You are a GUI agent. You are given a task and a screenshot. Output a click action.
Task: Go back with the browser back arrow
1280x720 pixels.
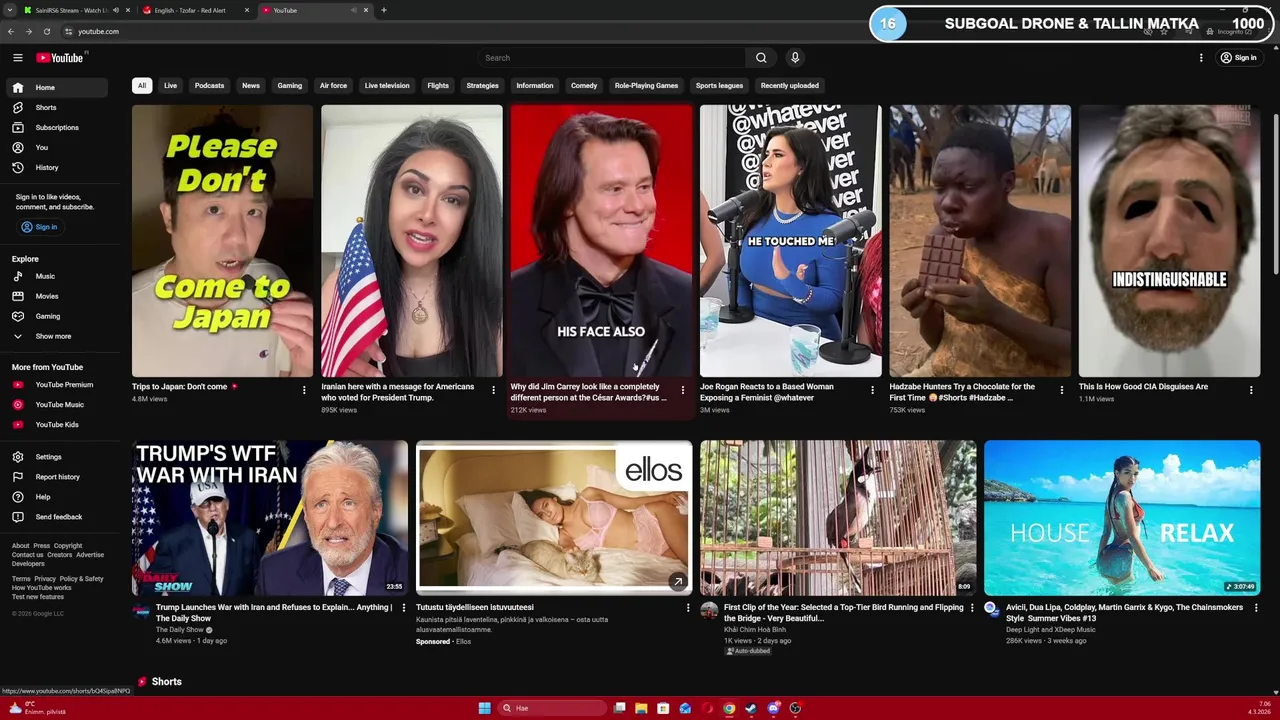pyautogui.click(x=11, y=31)
